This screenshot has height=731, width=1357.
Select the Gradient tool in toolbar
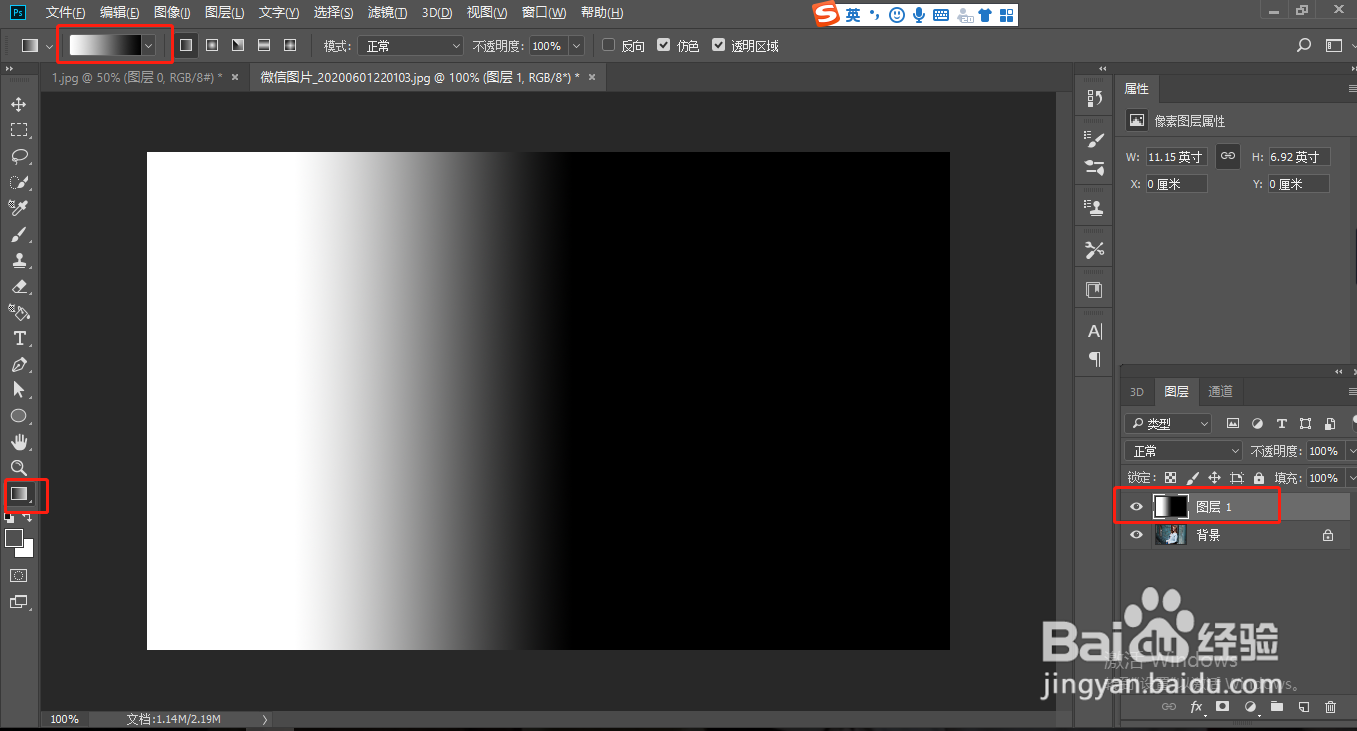coord(19,494)
